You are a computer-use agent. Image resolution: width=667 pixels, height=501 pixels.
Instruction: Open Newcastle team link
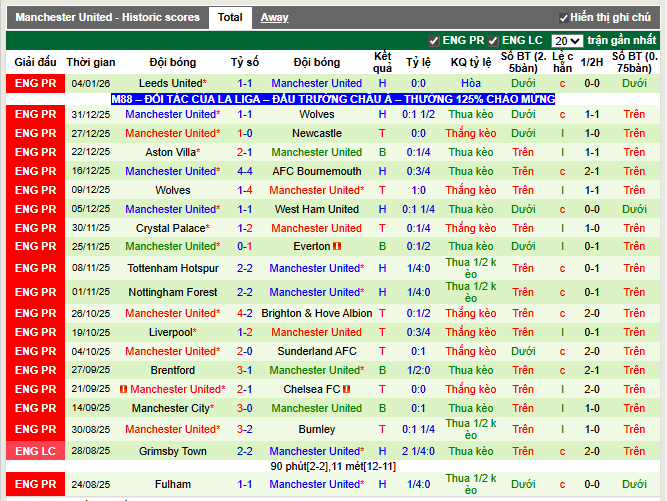point(317,134)
